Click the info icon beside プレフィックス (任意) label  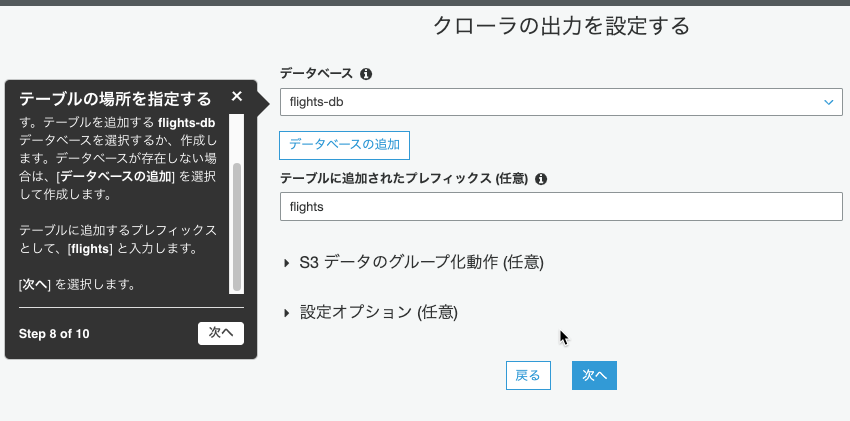click(x=540, y=179)
